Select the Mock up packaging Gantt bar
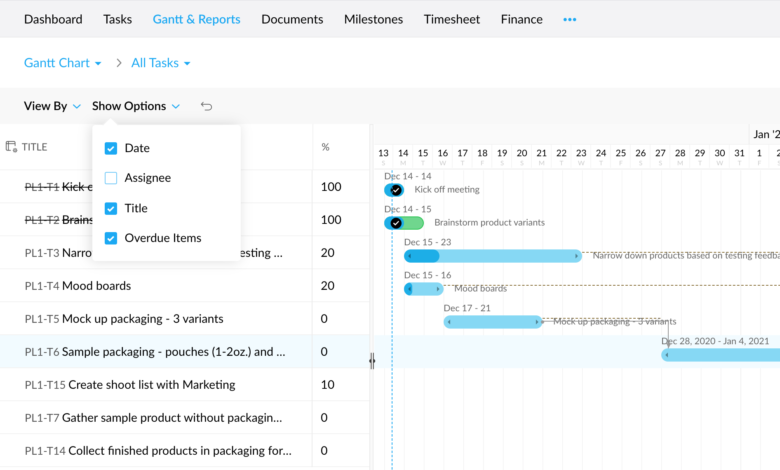Viewport: 780px width, 470px height. click(x=492, y=322)
